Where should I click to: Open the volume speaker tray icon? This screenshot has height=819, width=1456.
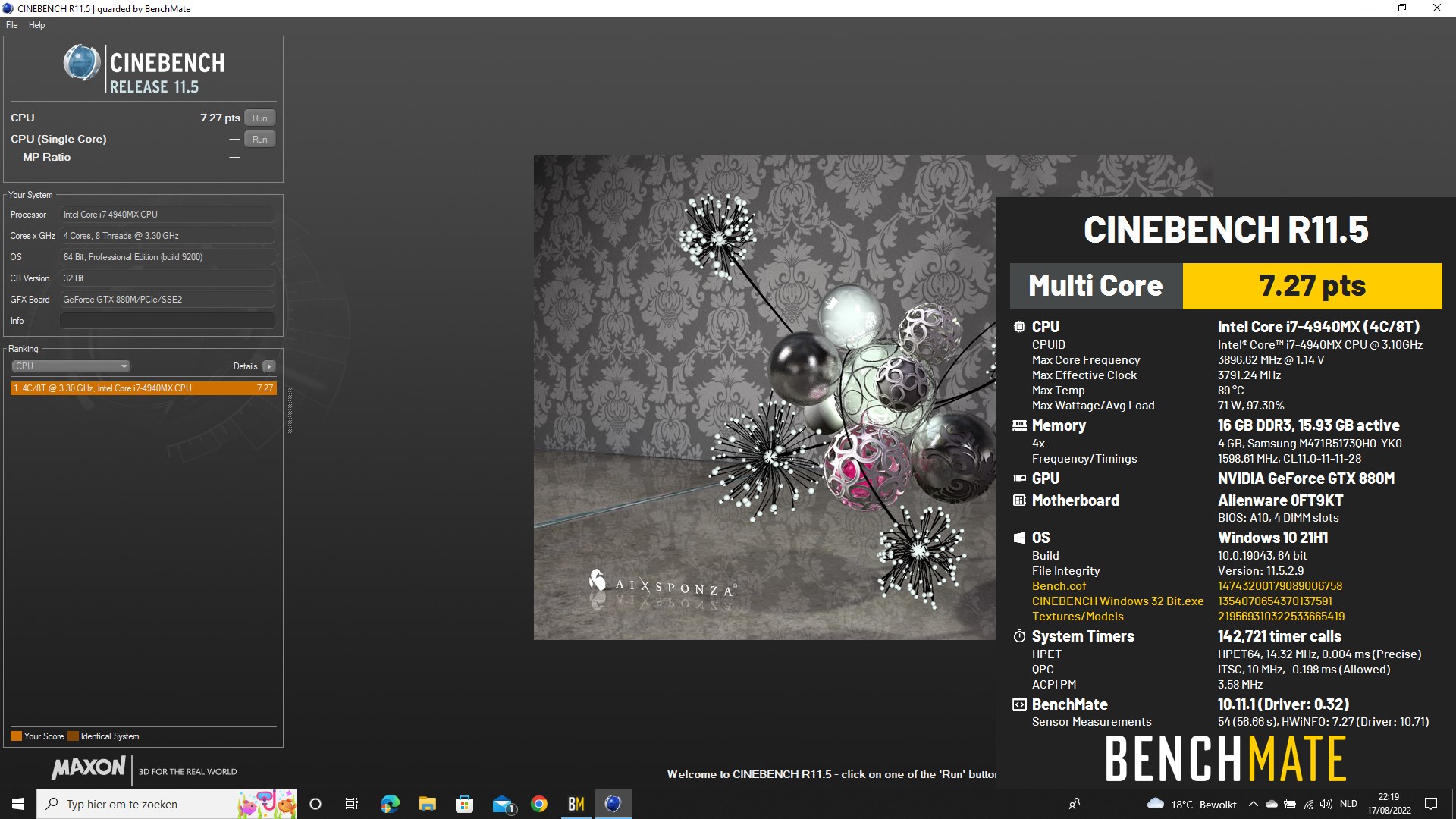click(1326, 804)
